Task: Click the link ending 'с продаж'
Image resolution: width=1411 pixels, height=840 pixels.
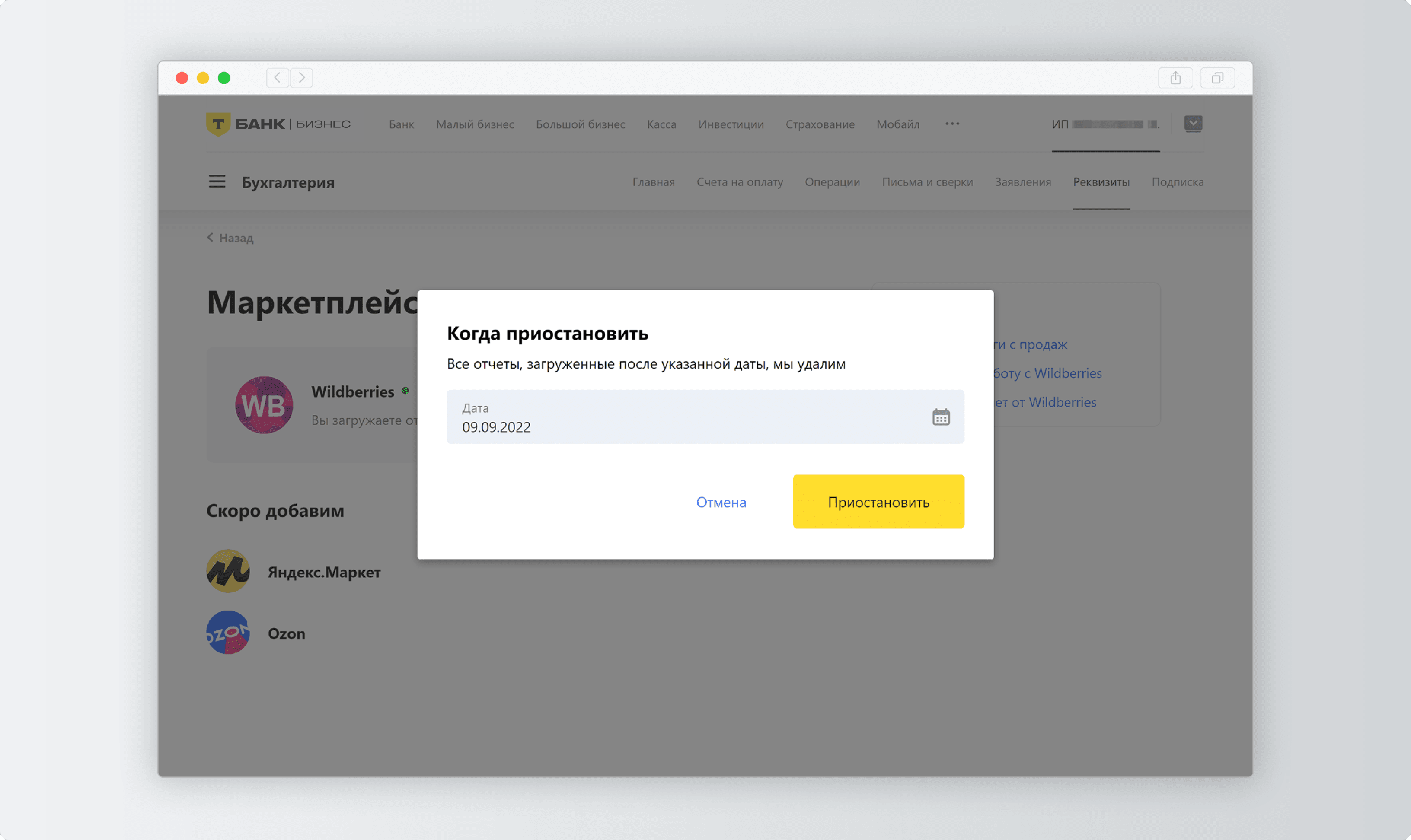Action: tap(1031, 344)
